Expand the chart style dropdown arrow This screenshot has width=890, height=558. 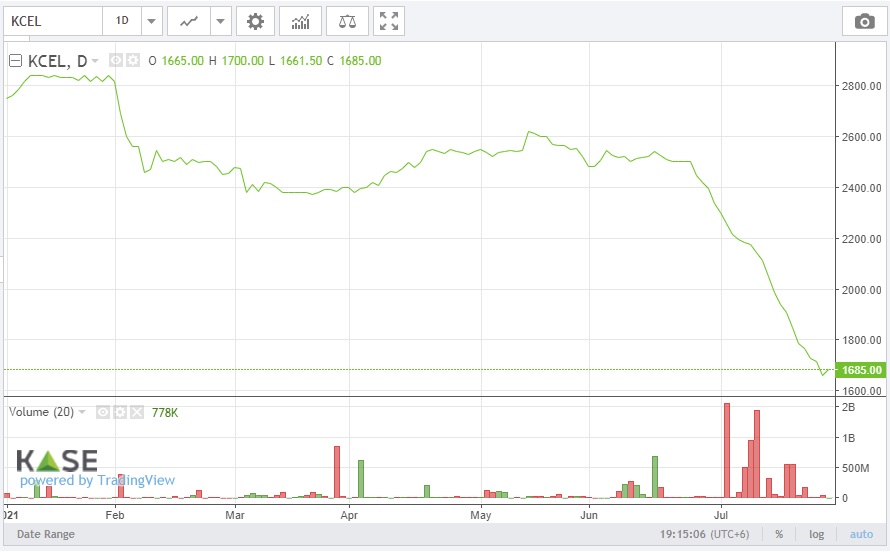[221, 21]
